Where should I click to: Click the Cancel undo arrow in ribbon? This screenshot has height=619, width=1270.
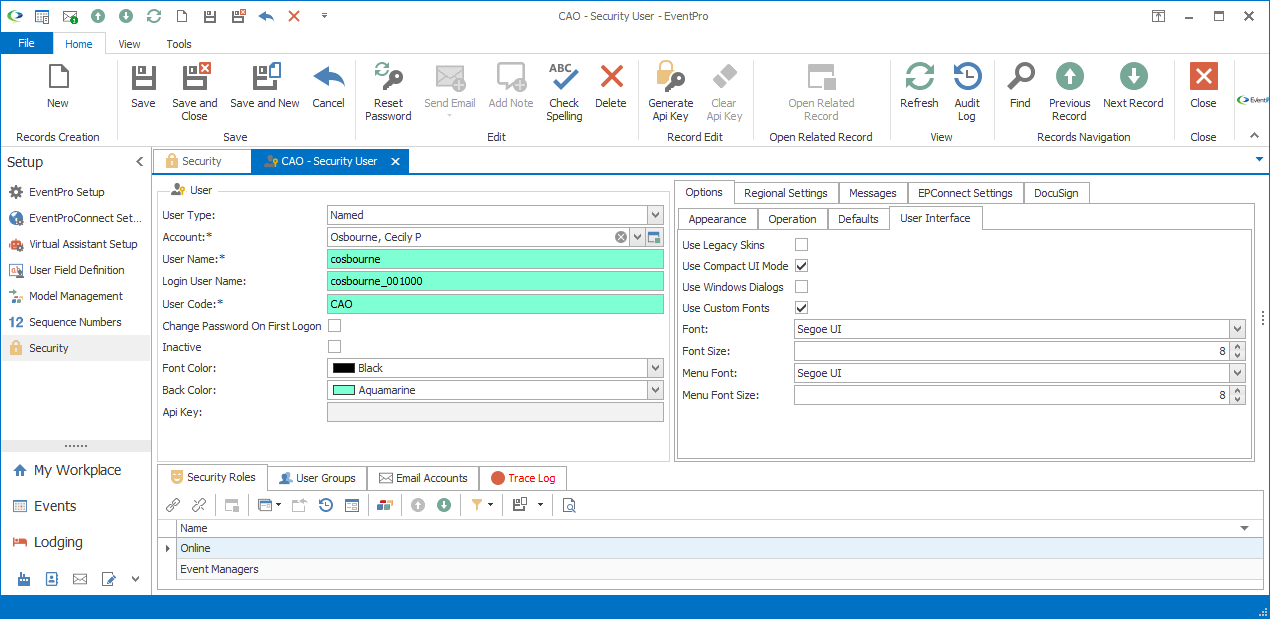tap(328, 78)
